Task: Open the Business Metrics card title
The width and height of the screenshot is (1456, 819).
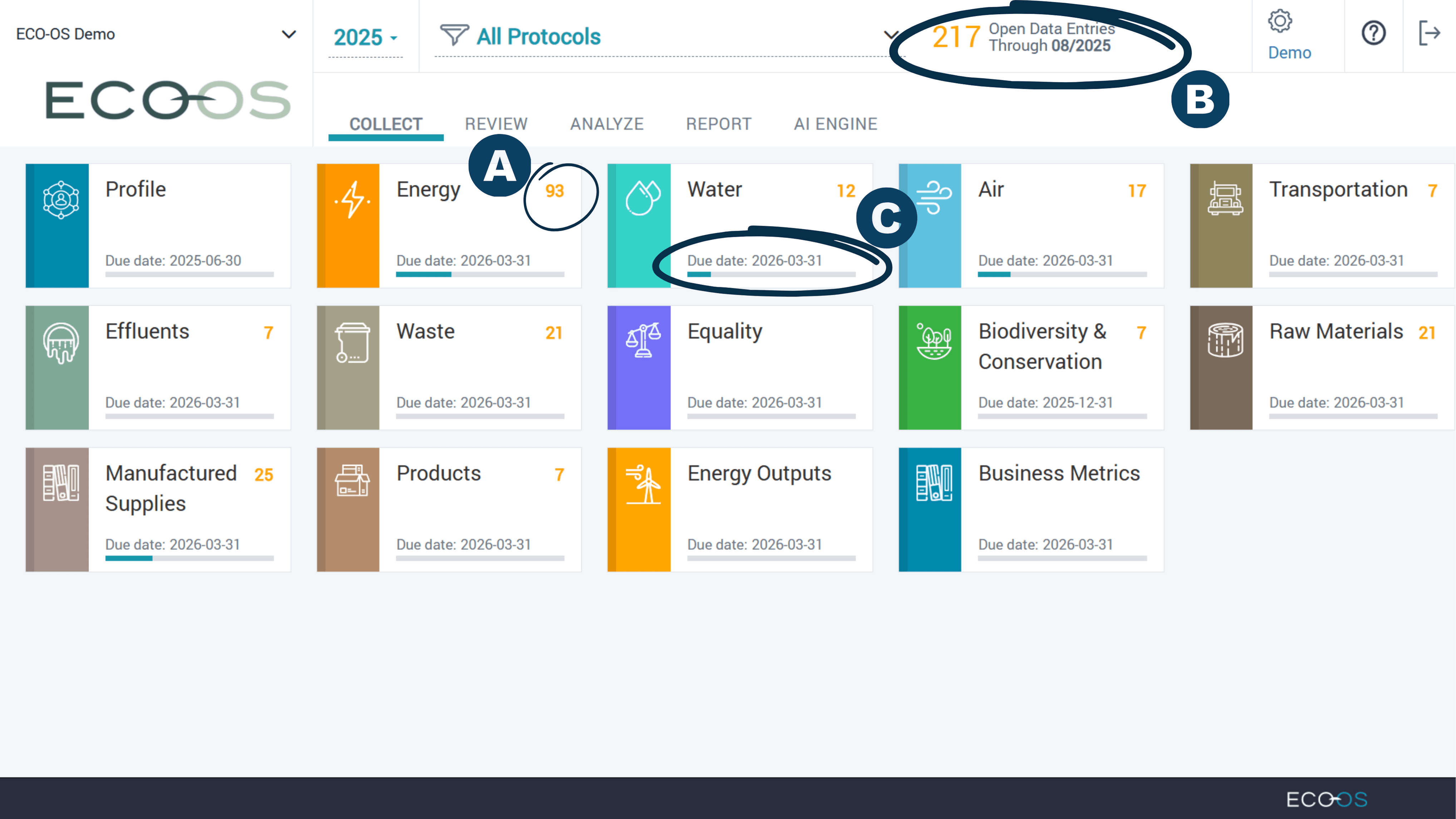Action: [x=1059, y=473]
